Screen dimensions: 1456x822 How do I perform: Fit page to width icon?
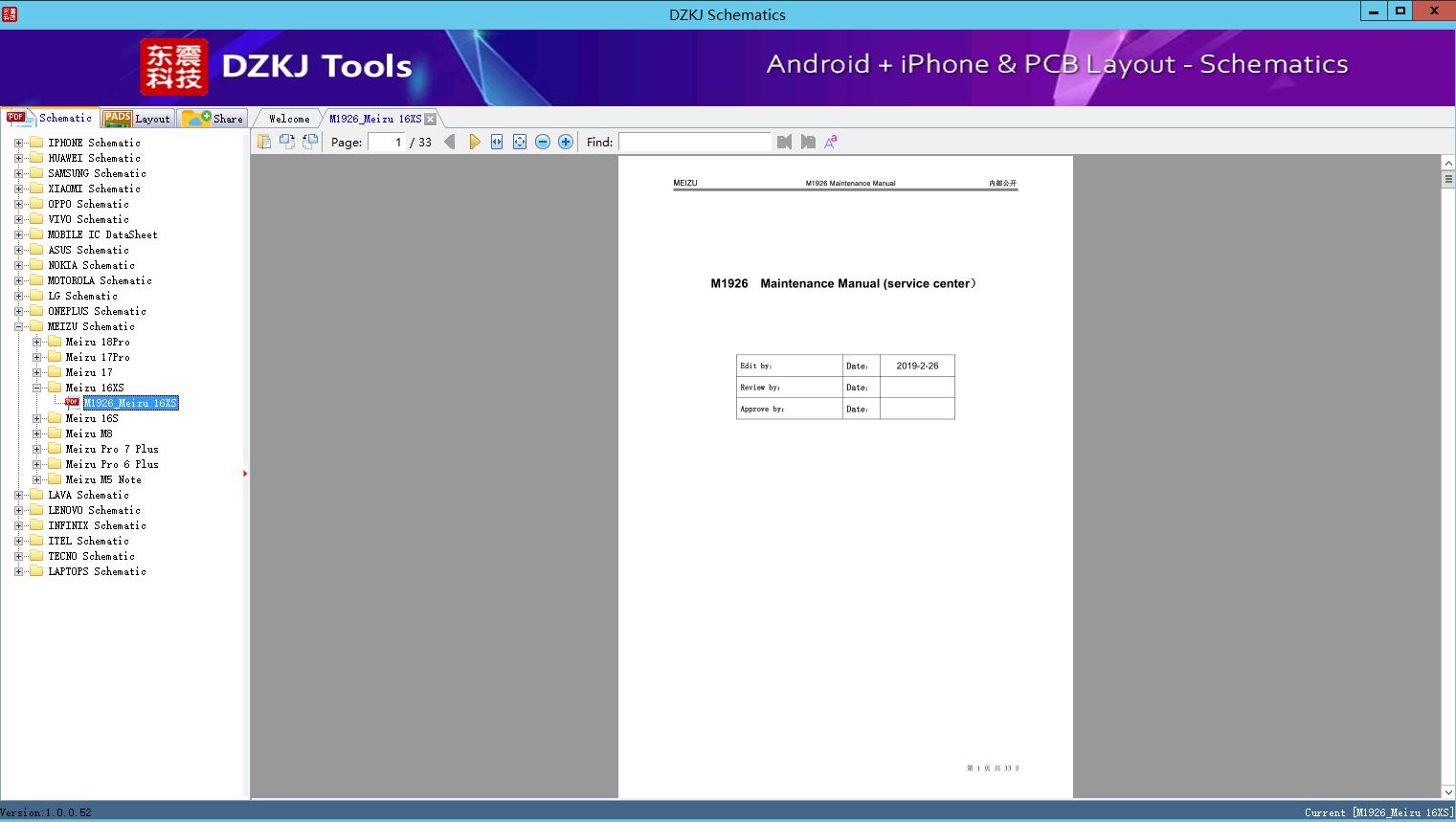point(497,142)
